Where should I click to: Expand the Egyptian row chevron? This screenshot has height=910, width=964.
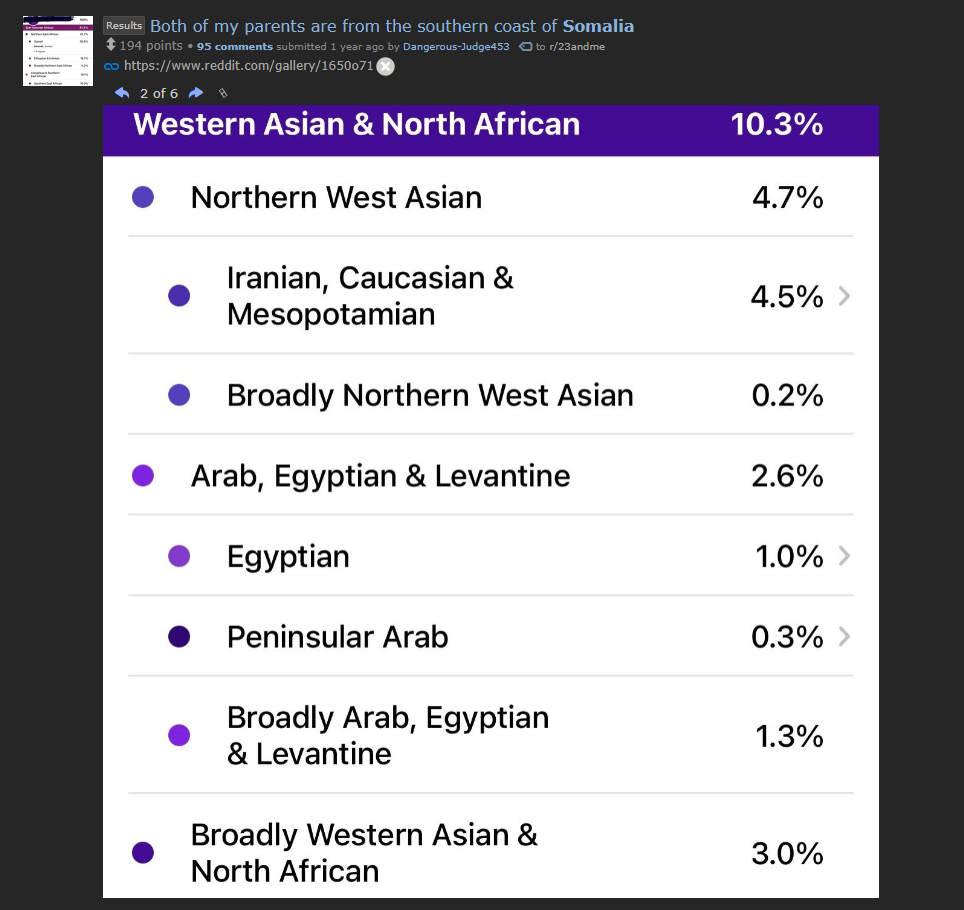(845, 556)
